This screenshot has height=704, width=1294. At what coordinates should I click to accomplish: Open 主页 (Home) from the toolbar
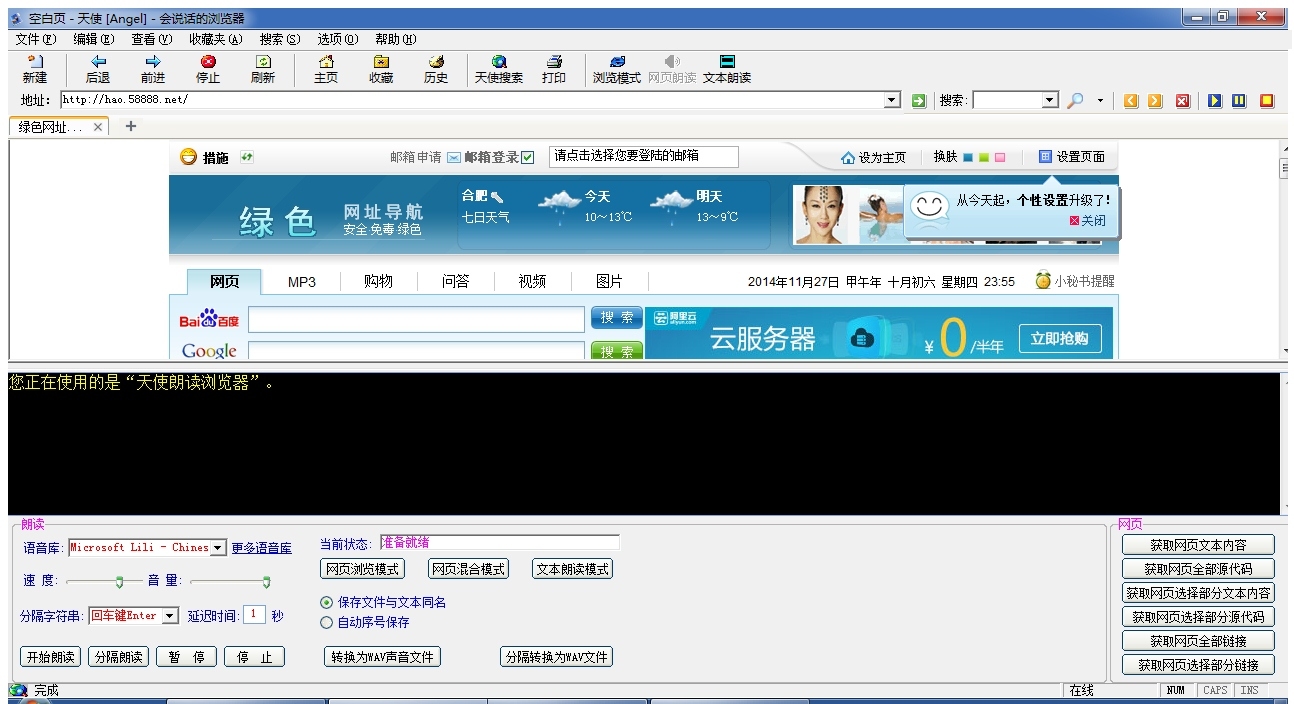tap(326, 63)
